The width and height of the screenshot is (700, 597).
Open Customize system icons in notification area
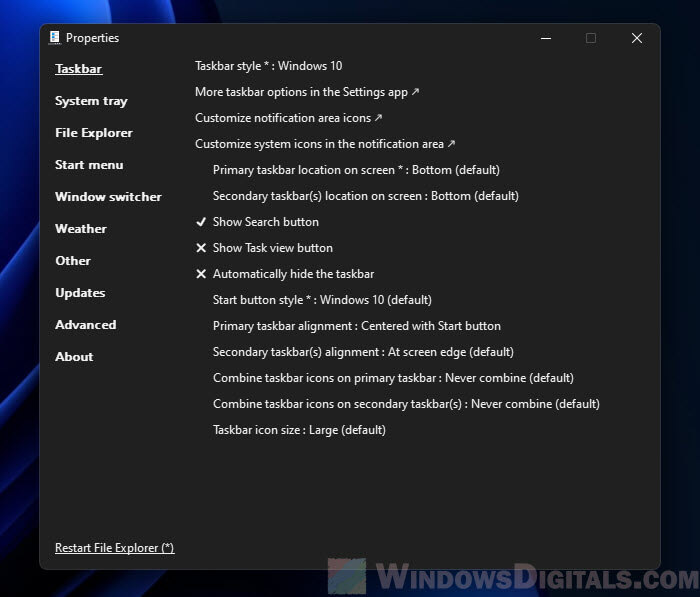(x=325, y=144)
